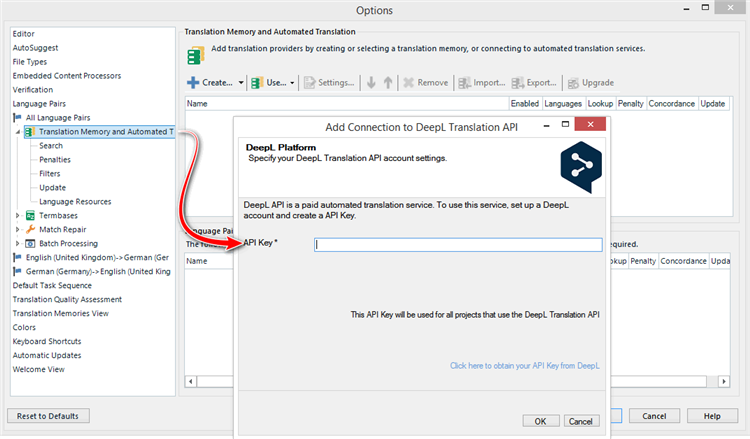The image size is (750, 439).
Task: Expand the Termbases tree node
Action: coord(17,215)
